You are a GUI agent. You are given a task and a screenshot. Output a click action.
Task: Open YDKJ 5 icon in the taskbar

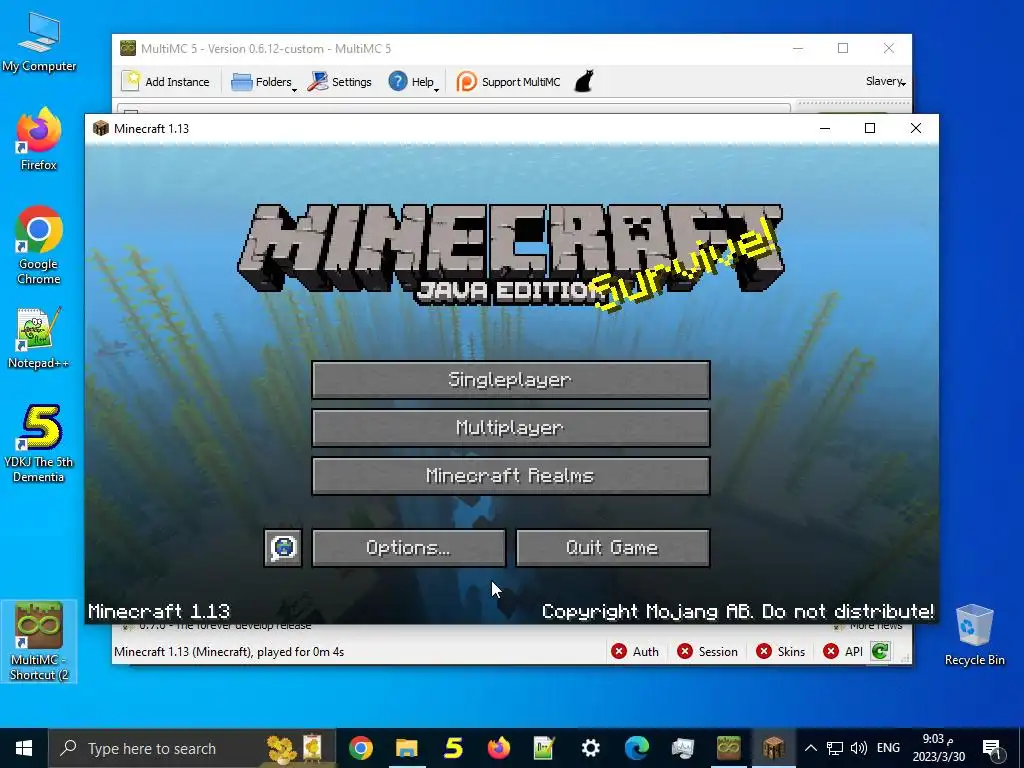453,748
